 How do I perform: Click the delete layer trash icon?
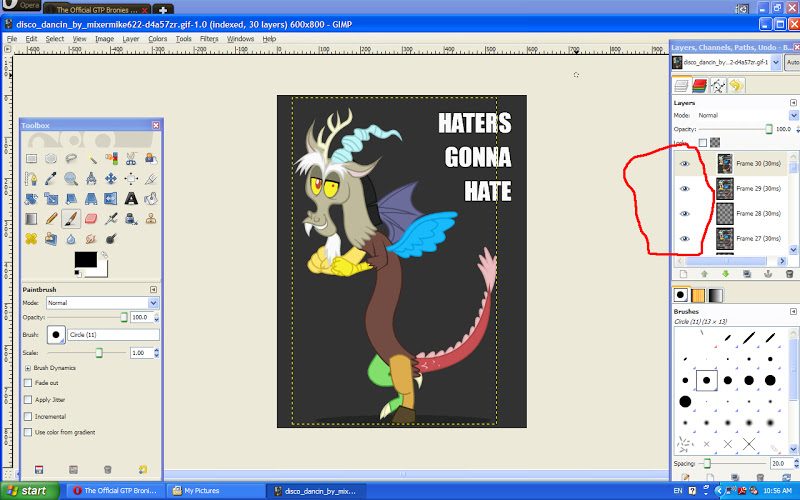[x=790, y=273]
